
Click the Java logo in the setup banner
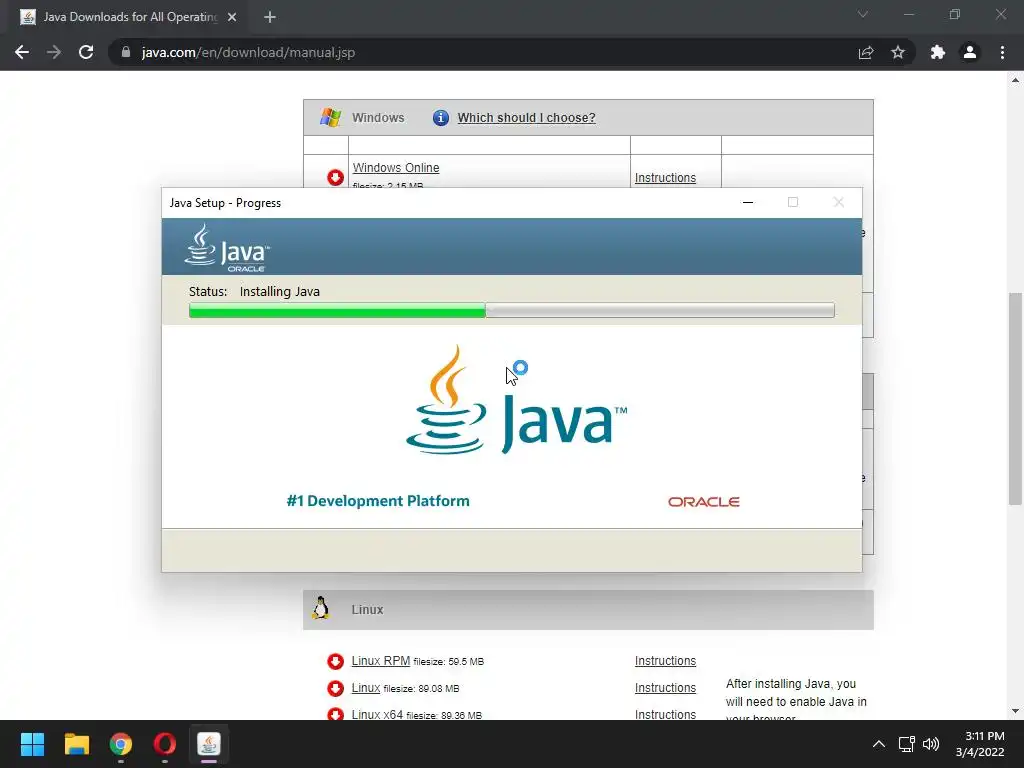227,248
